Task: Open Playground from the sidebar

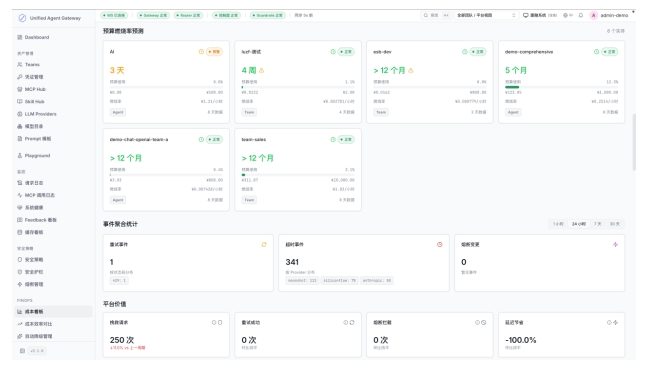Action: click(x=54, y=155)
